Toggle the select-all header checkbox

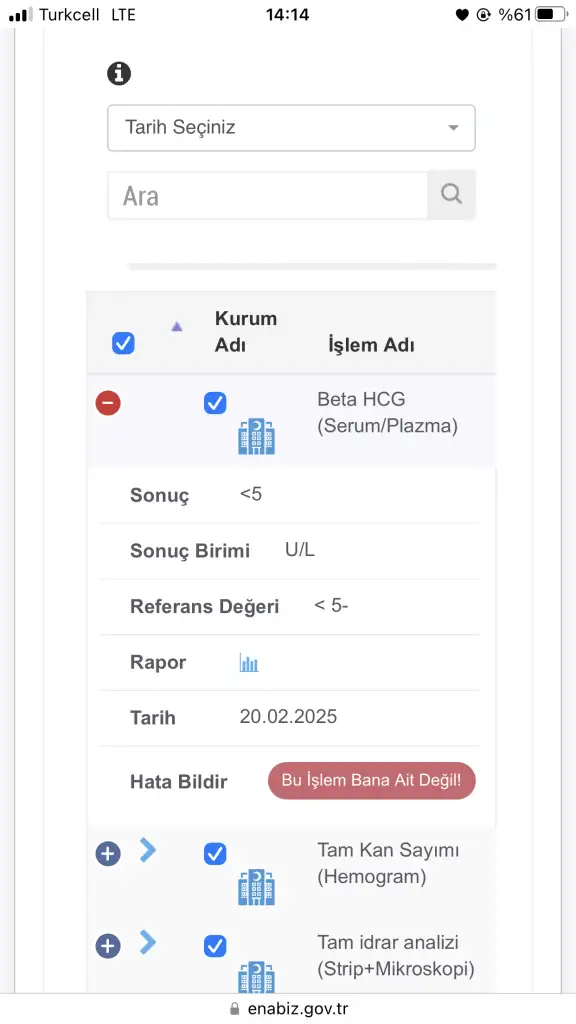(123, 343)
